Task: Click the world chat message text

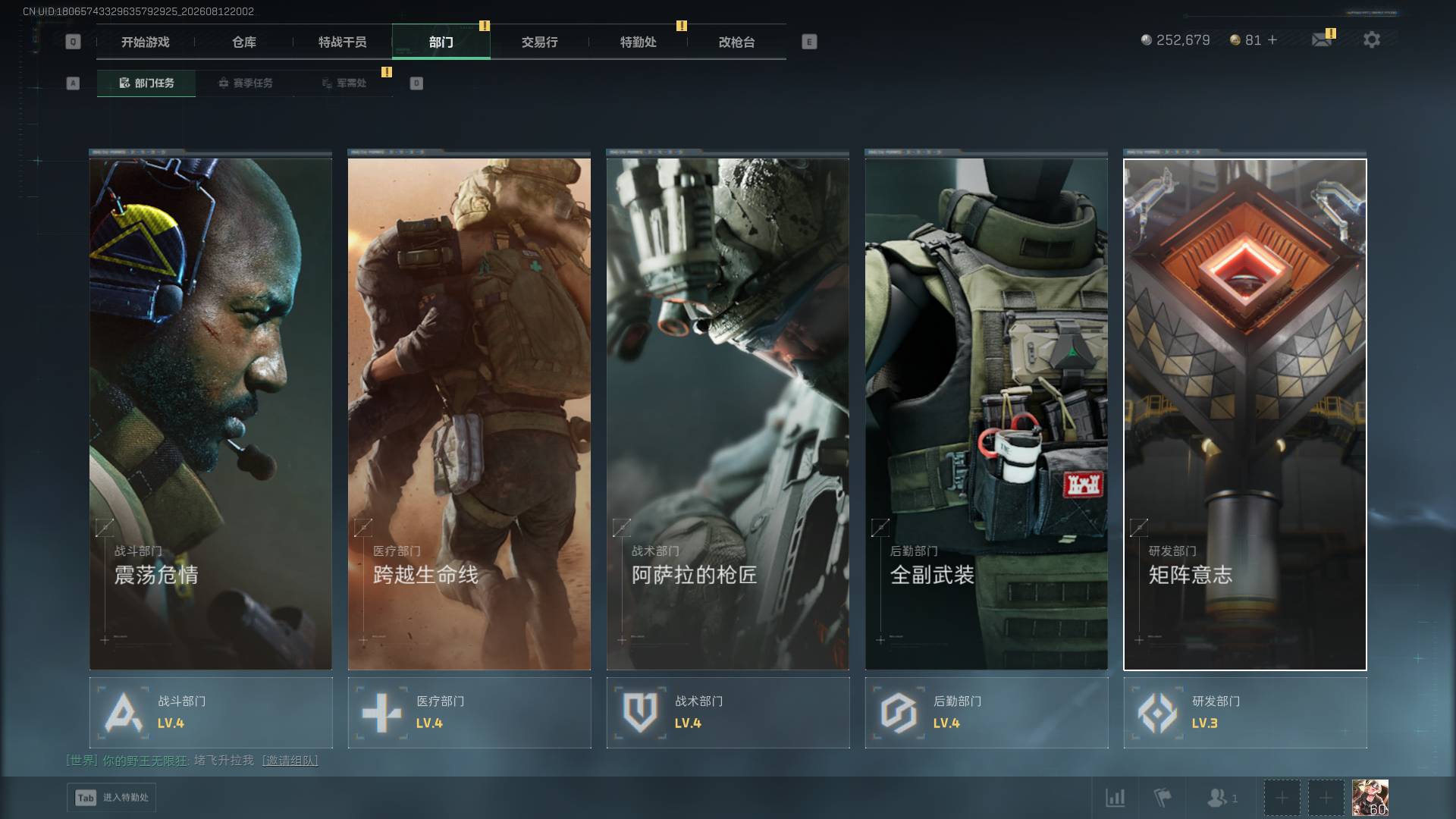Action: (224, 761)
